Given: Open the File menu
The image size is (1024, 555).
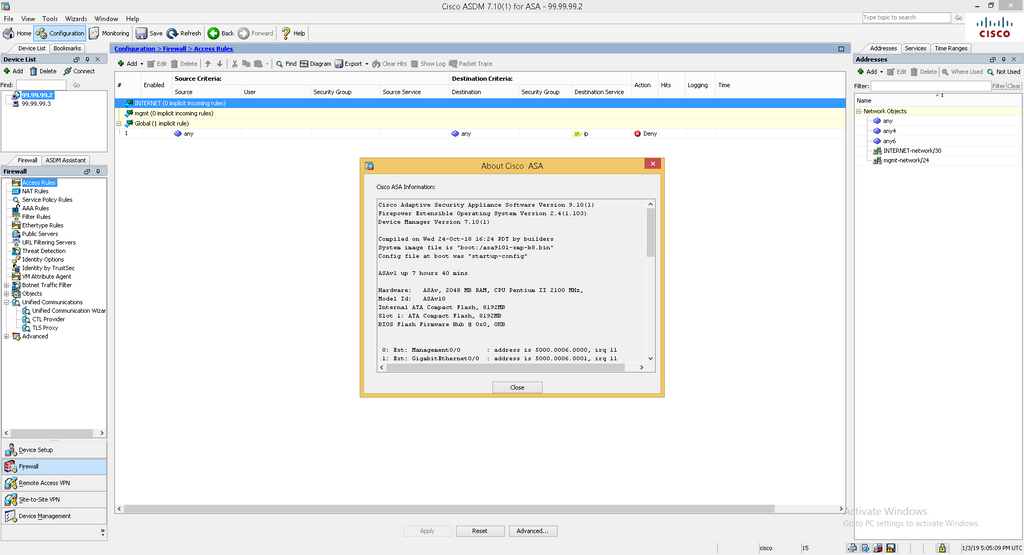Looking at the screenshot, I should coord(8,19).
